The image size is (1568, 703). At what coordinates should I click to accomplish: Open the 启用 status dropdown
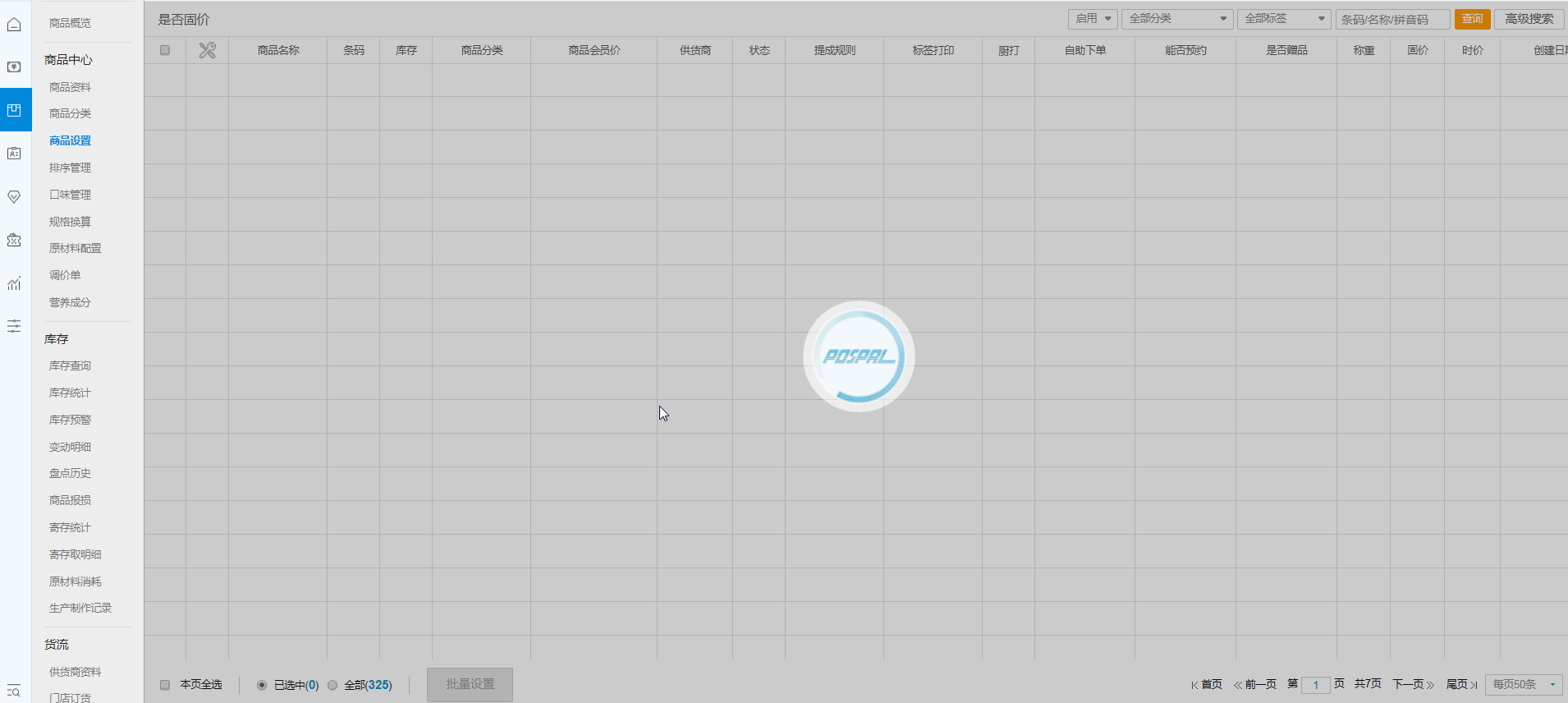(x=1092, y=19)
